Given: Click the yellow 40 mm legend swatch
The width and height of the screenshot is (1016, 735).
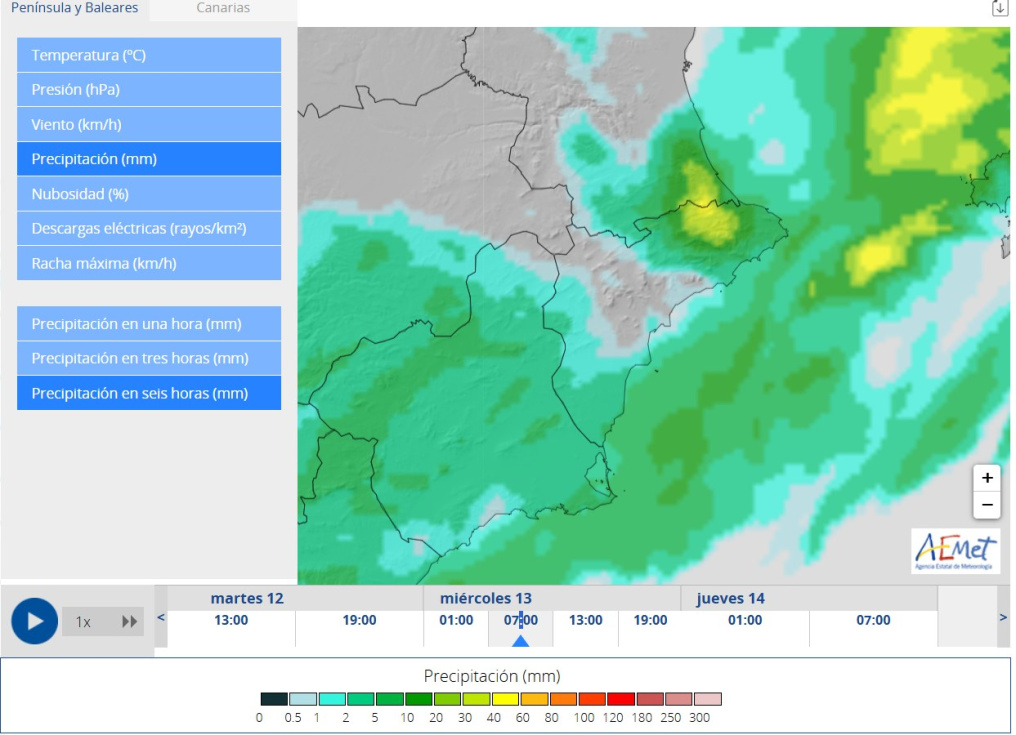Looking at the screenshot, I should pyautogui.click(x=505, y=699).
